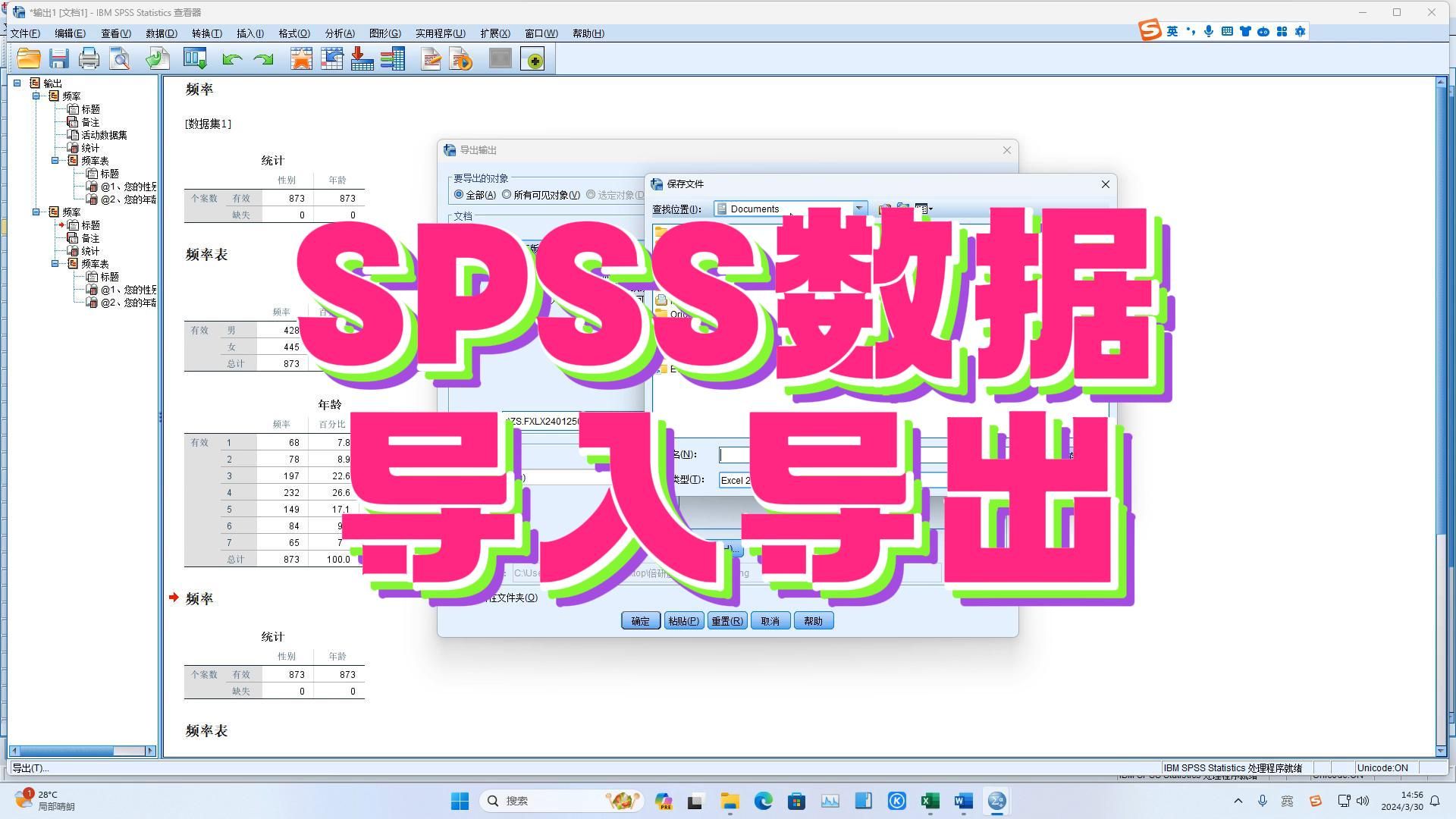Click the Sogou IME microphone icon

pos(1209,31)
